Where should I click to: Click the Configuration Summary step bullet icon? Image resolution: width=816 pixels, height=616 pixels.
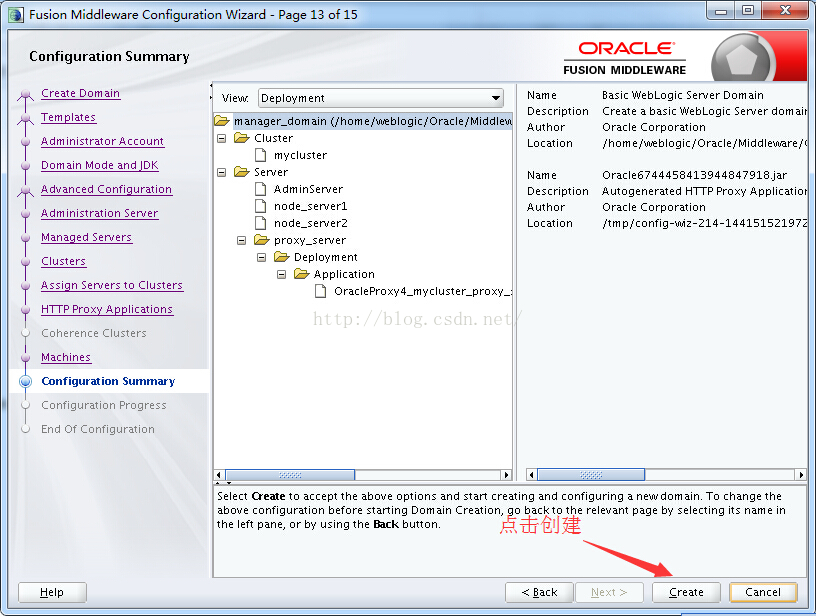(x=26, y=381)
